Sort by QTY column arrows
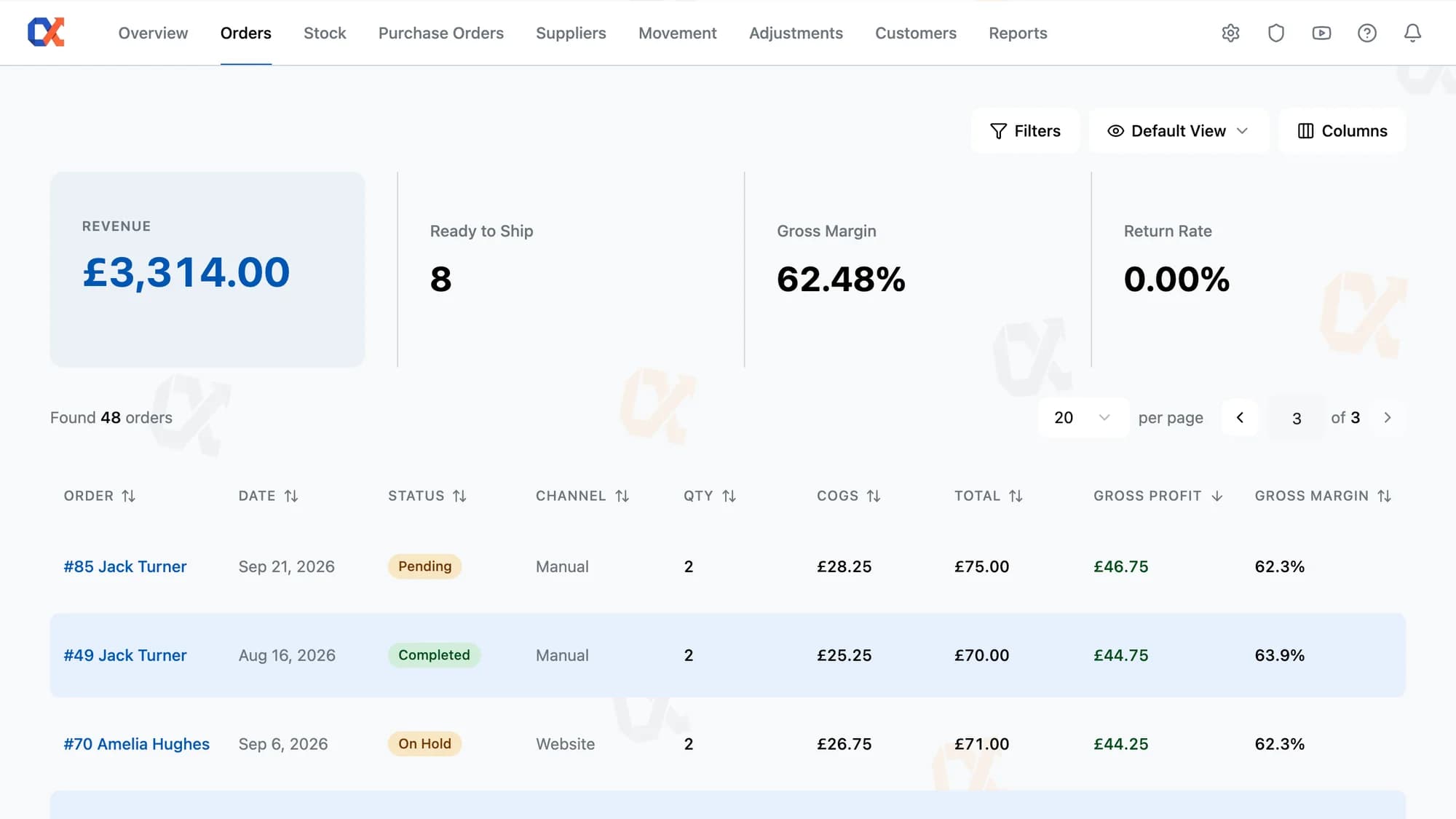This screenshot has width=1456, height=819. click(x=729, y=496)
